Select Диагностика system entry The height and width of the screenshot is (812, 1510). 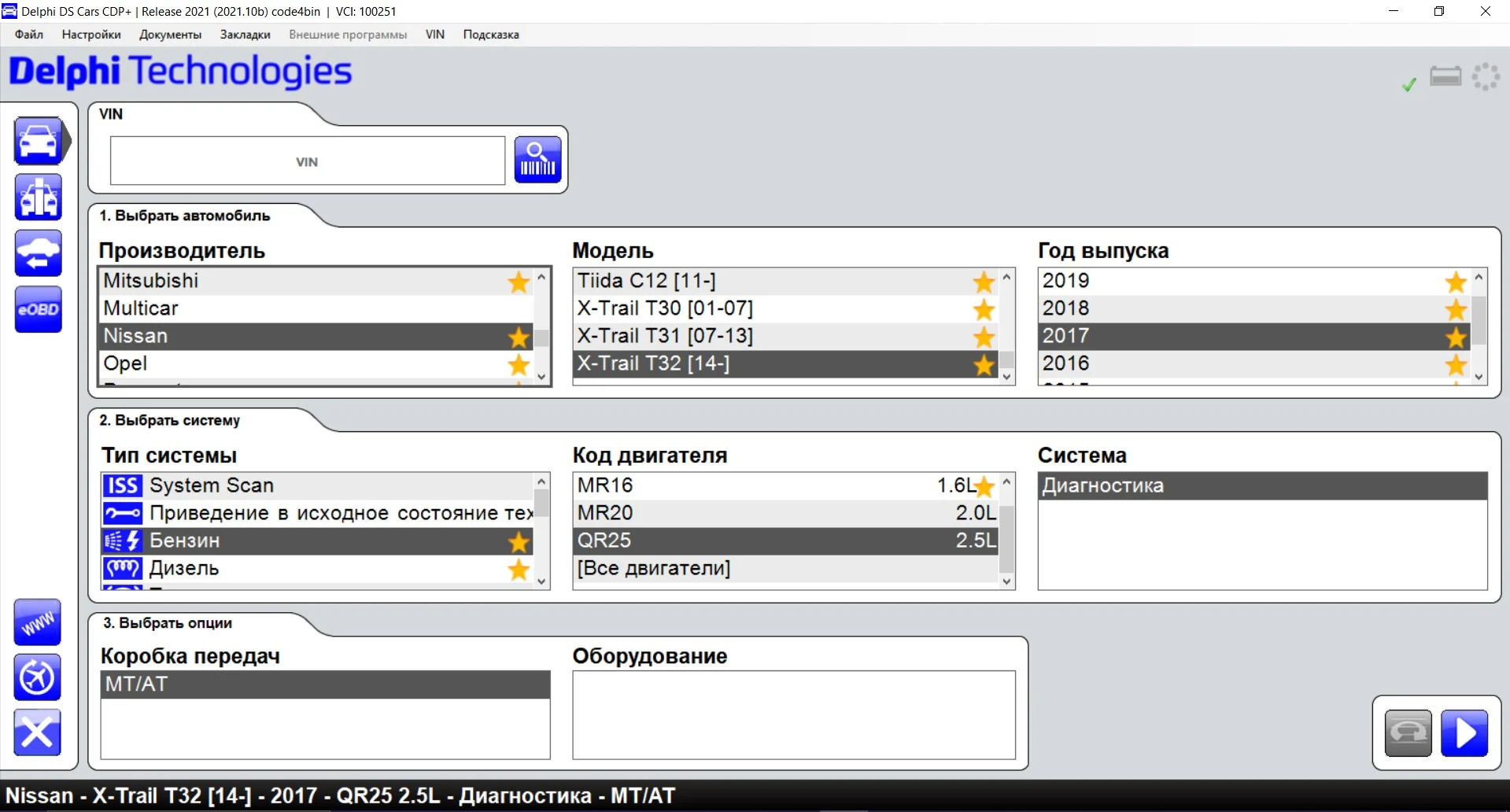(1262, 485)
